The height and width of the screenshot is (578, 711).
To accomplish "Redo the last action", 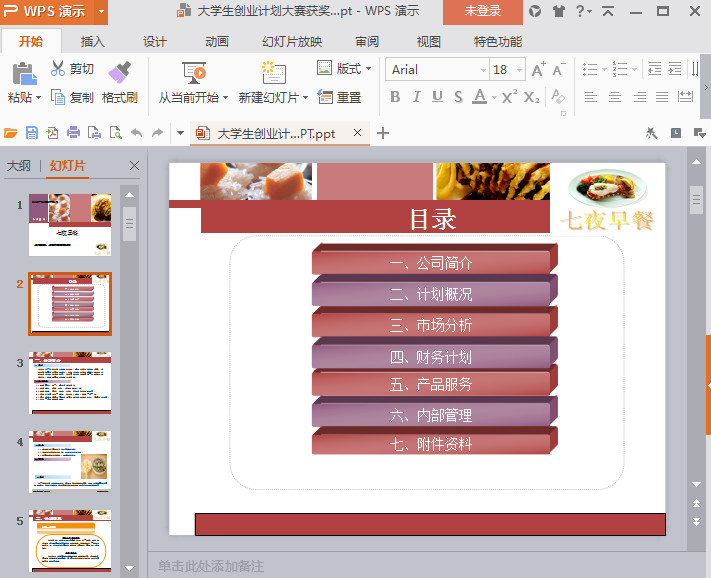I will pyautogui.click(x=157, y=133).
